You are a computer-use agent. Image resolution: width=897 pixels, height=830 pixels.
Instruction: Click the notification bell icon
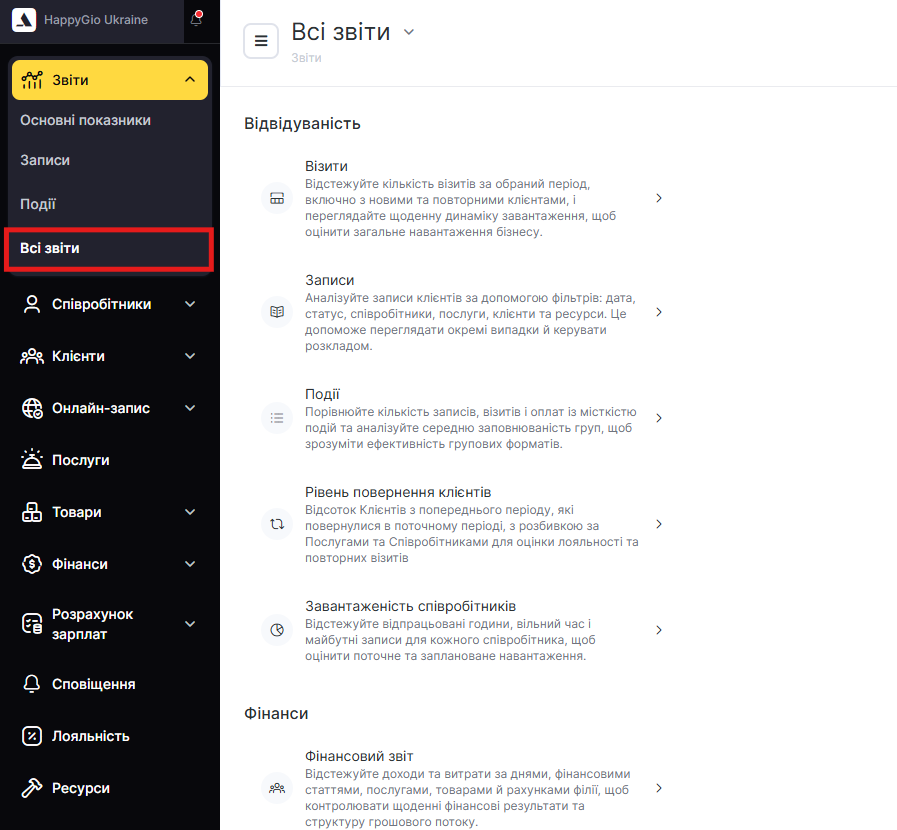pyautogui.click(x=196, y=19)
